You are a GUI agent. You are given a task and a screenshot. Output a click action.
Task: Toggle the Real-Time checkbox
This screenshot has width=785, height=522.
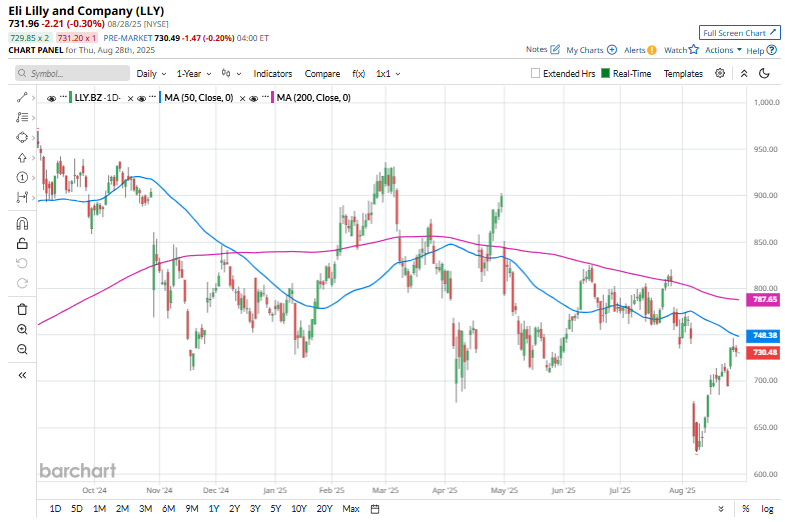605,74
